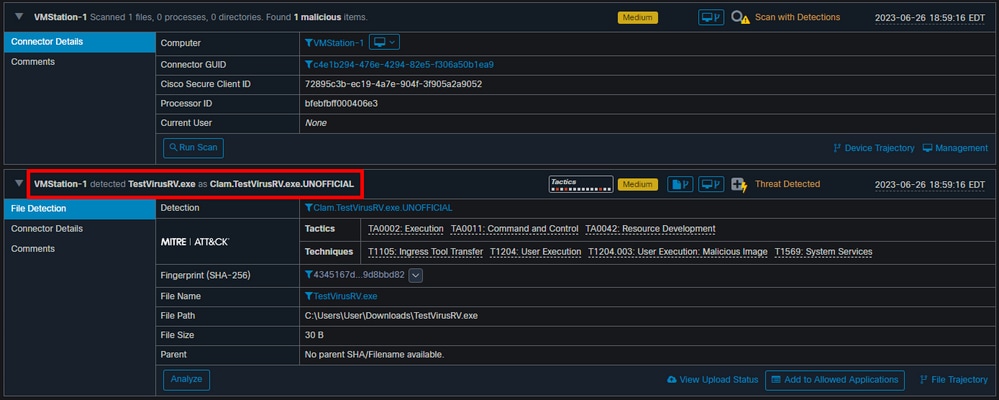Click filter icon beside Clam.TestVirusRV.exe.UNOFFICIAL detection
999x400 pixels.
(x=309, y=208)
